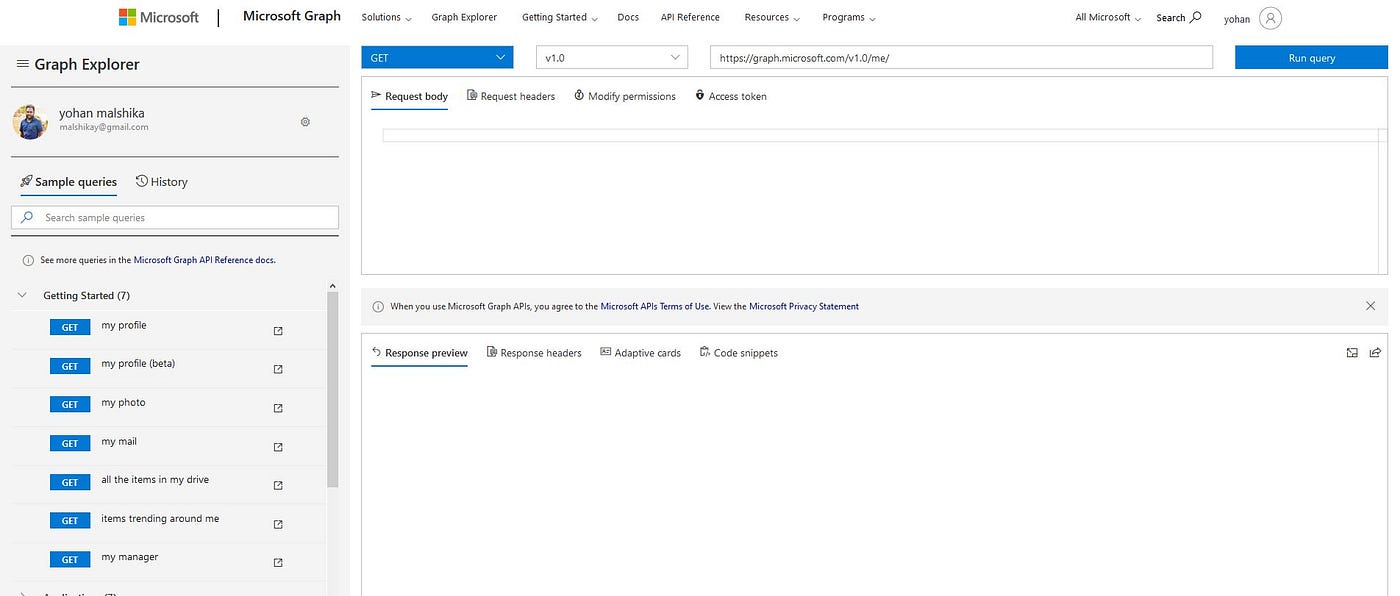
Task: Click the Run query button
Action: (x=1311, y=58)
